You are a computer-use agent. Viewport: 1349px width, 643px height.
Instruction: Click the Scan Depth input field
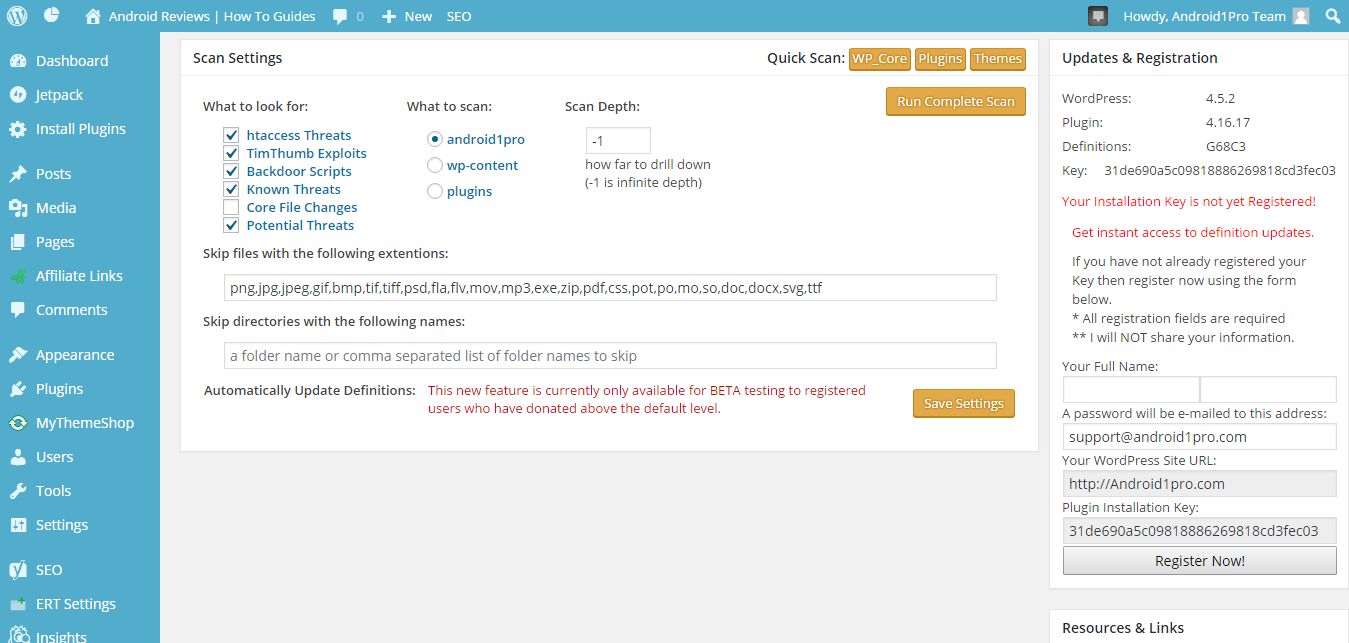[618, 141]
